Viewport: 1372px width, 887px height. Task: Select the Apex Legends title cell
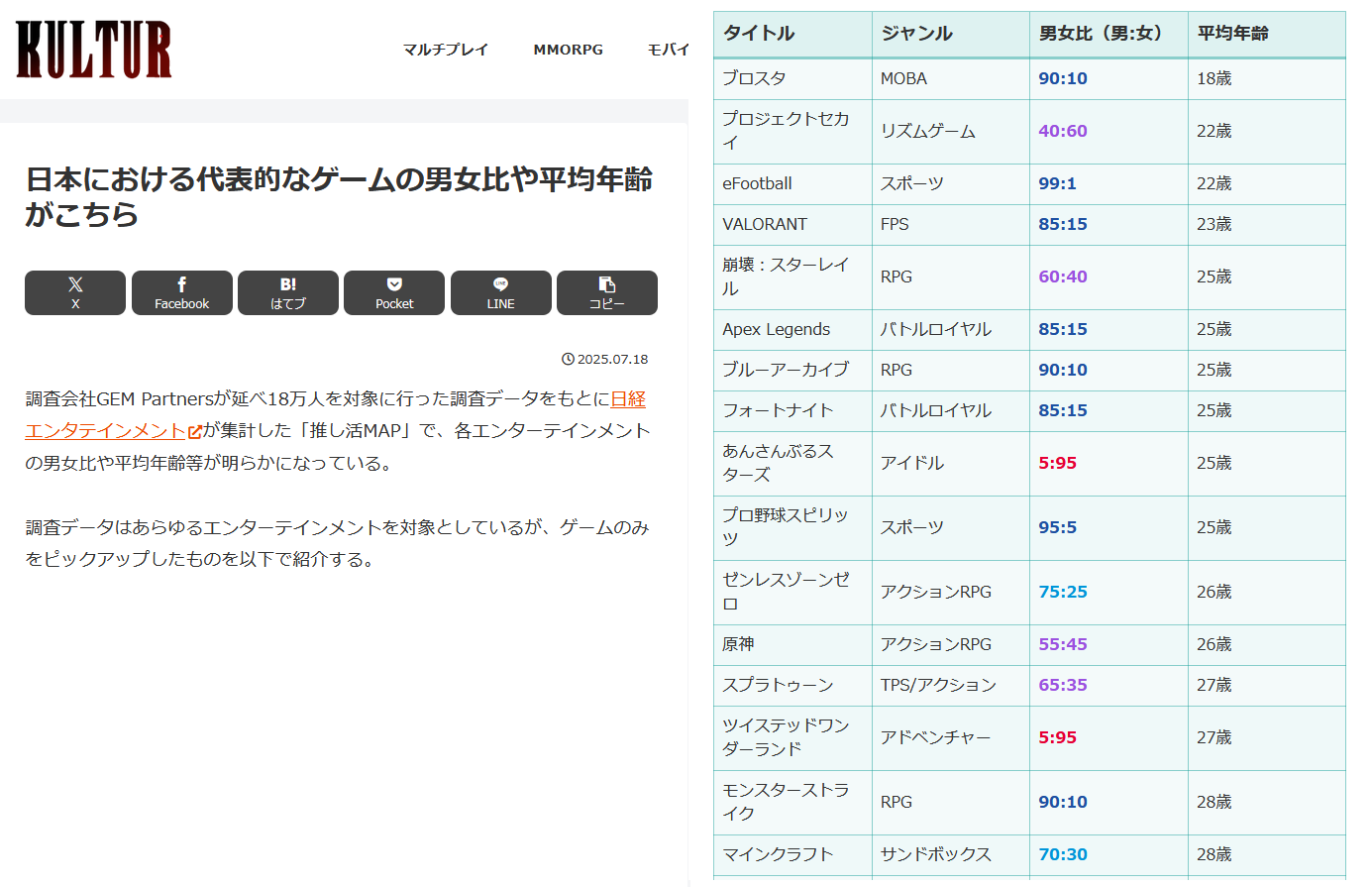click(792, 329)
